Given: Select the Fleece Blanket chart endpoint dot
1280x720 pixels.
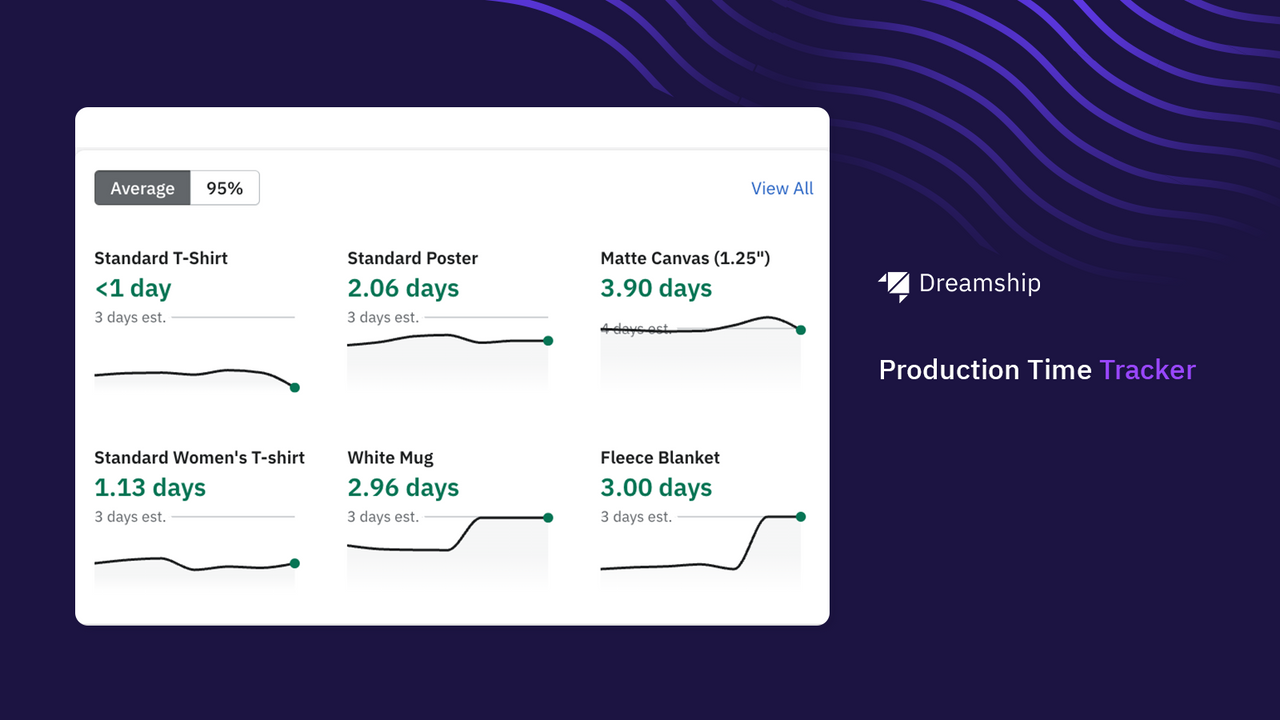Looking at the screenshot, I should click(x=800, y=517).
